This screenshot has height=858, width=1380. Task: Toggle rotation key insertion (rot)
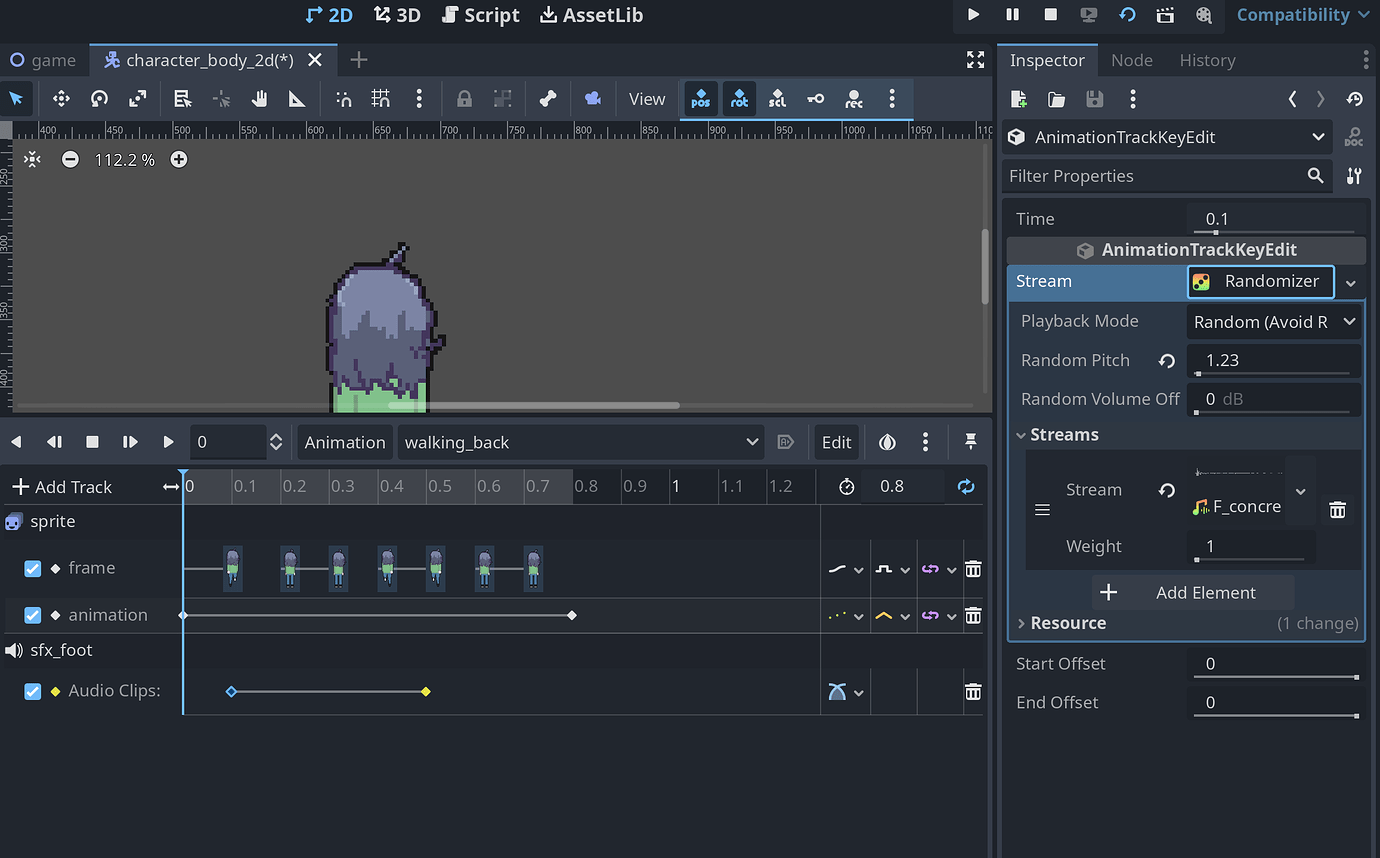point(739,99)
